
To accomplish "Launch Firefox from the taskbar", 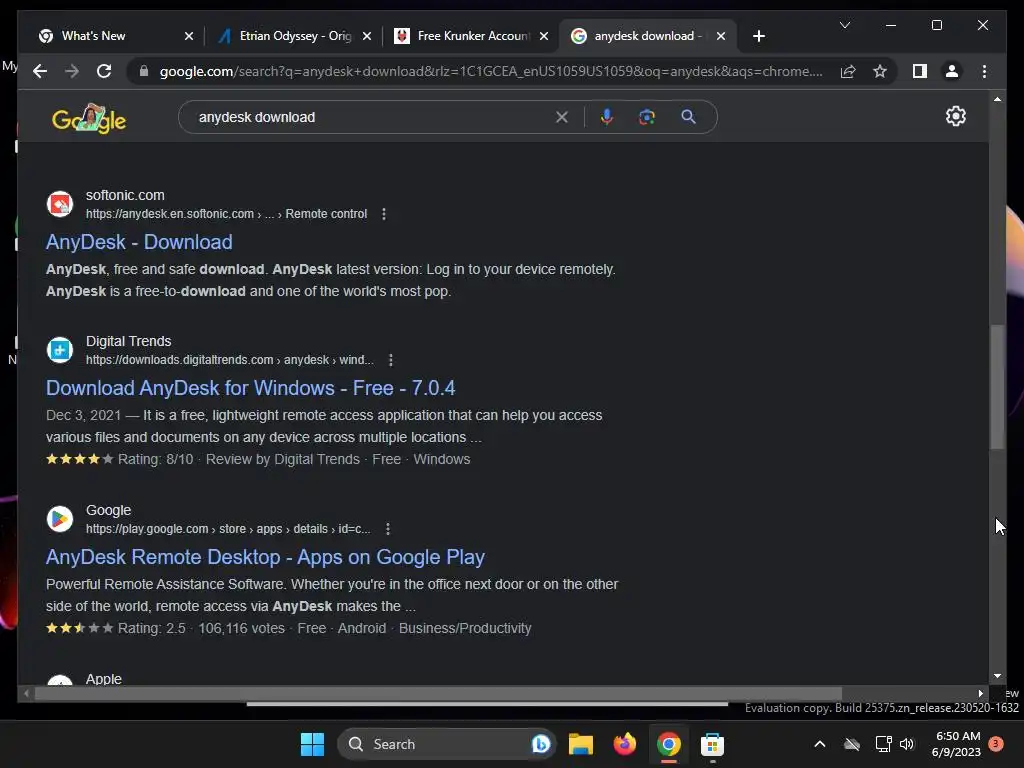I will 625,744.
